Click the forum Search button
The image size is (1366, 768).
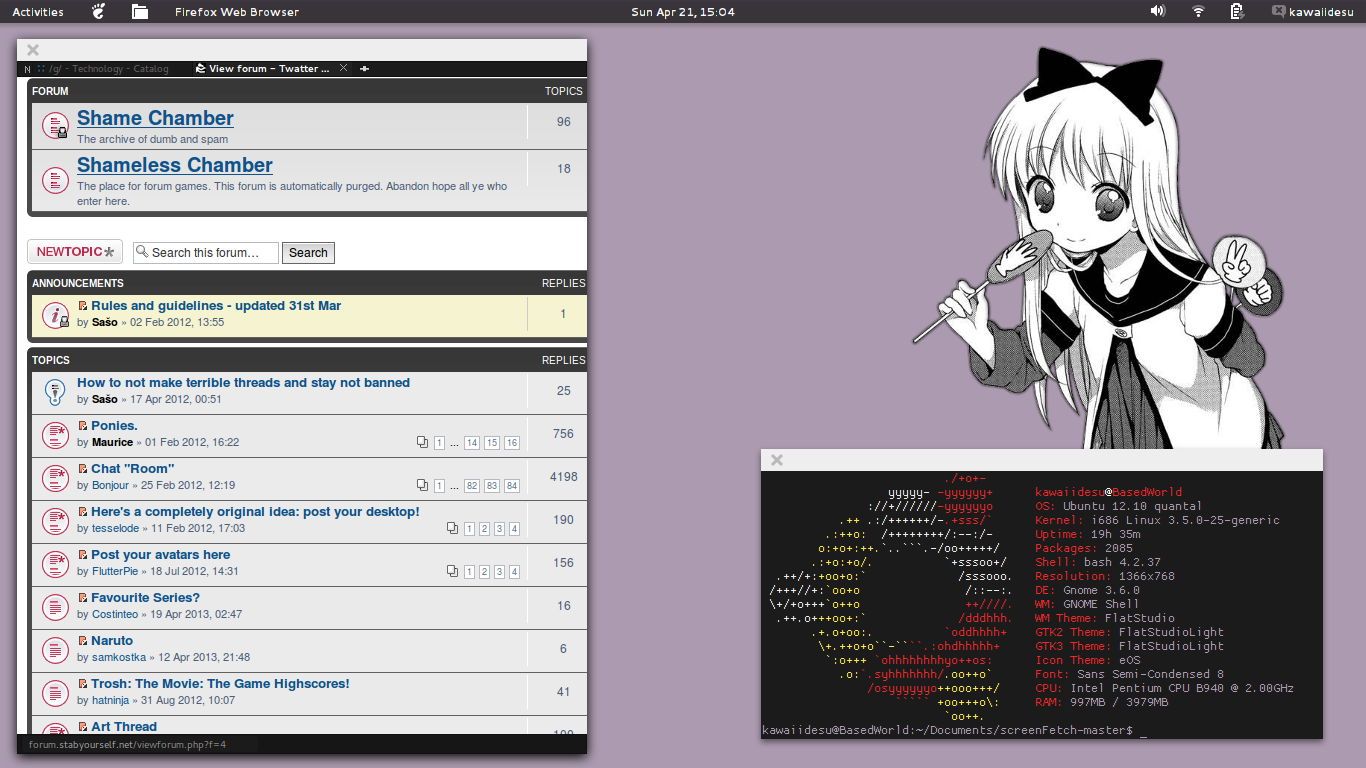click(308, 253)
